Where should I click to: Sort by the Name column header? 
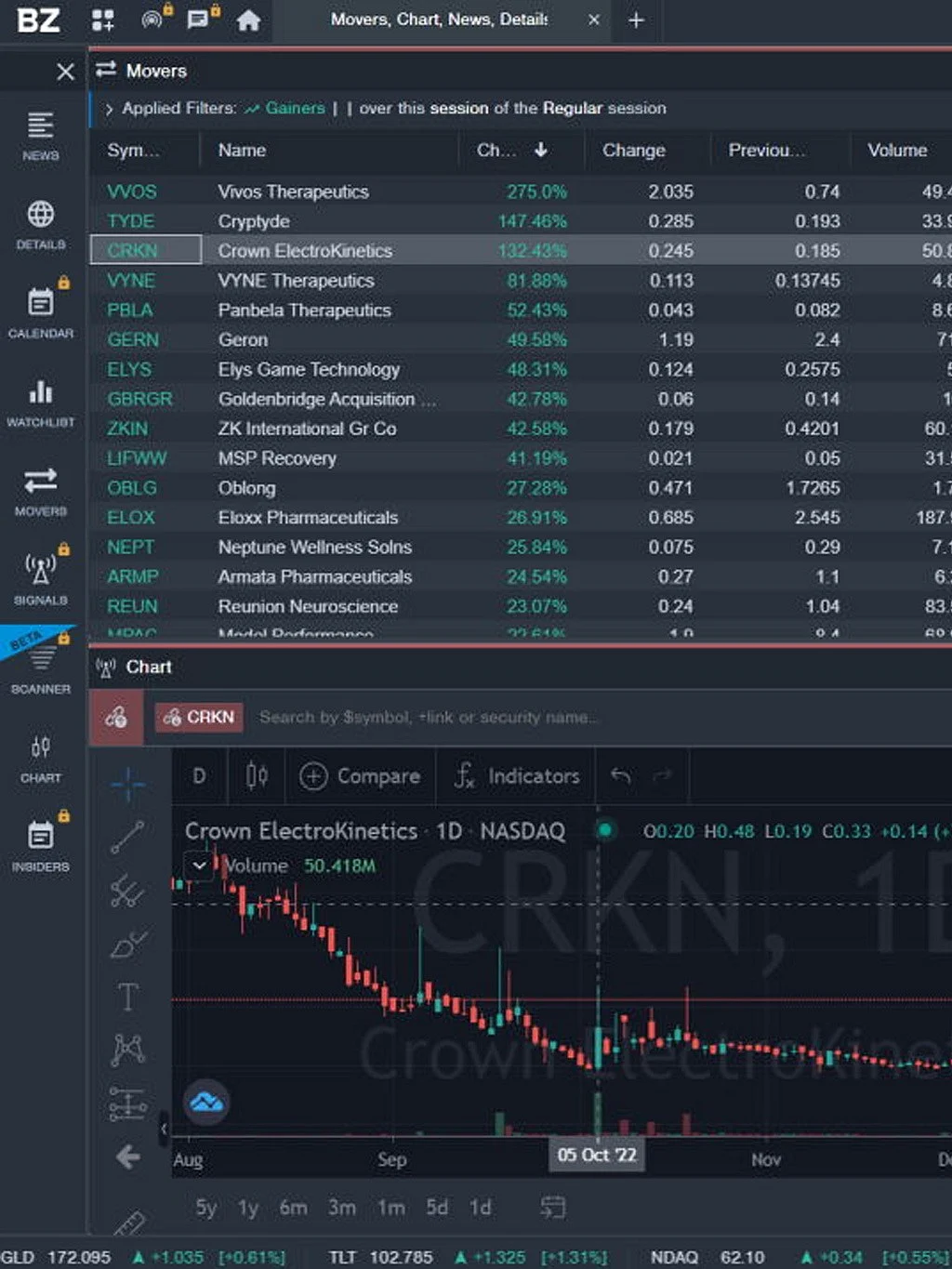(x=242, y=151)
